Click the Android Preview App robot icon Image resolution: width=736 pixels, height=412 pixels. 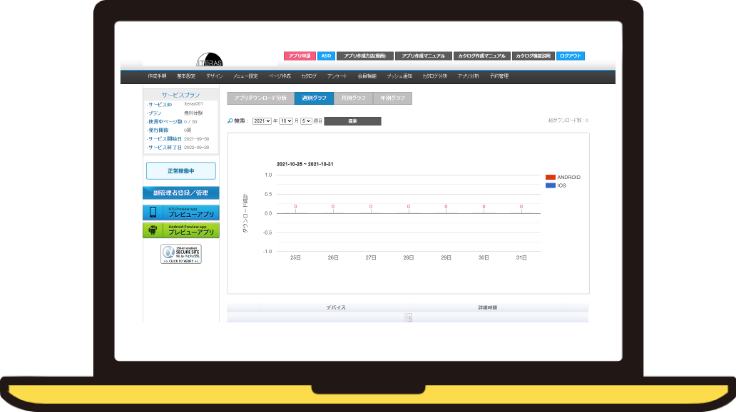(x=152, y=230)
